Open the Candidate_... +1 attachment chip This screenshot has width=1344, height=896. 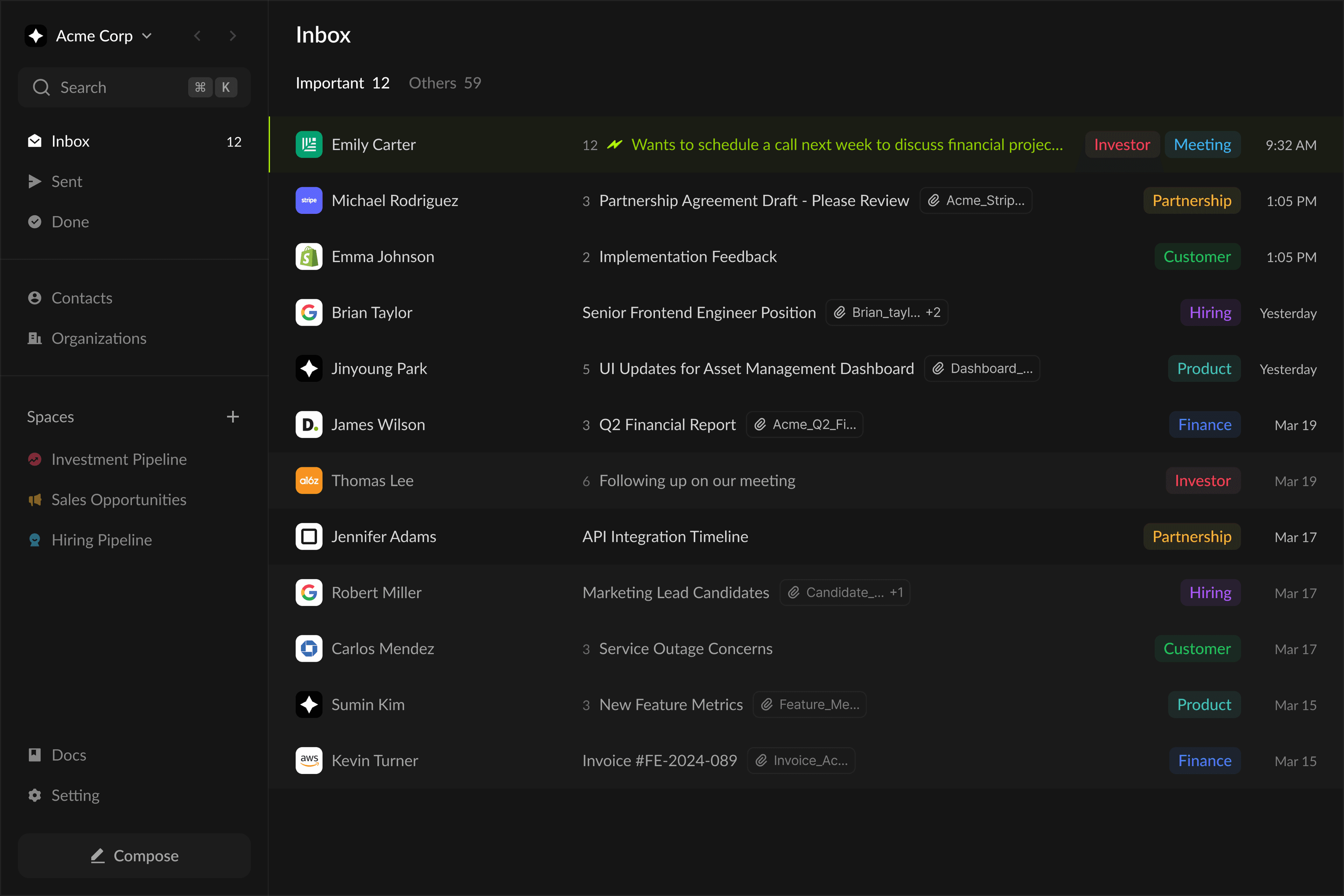pyautogui.click(x=845, y=593)
